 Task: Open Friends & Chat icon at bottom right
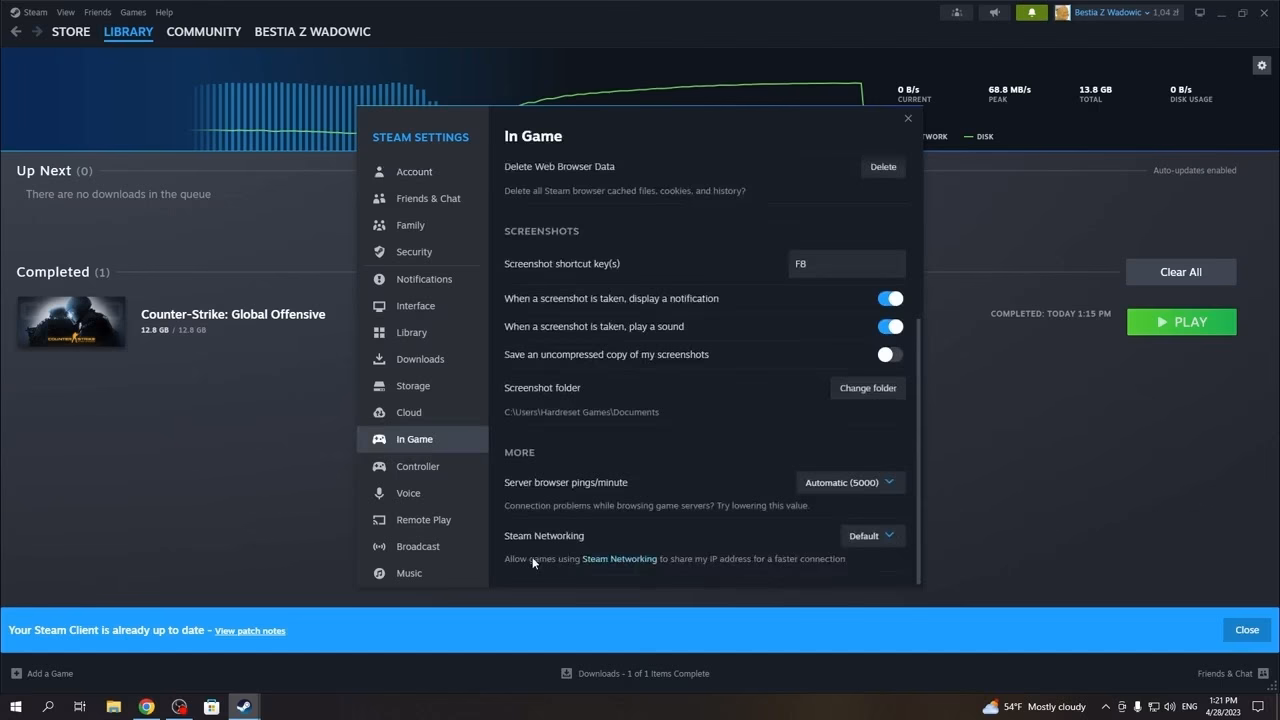pyautogui.click(x=1263, y=673)
